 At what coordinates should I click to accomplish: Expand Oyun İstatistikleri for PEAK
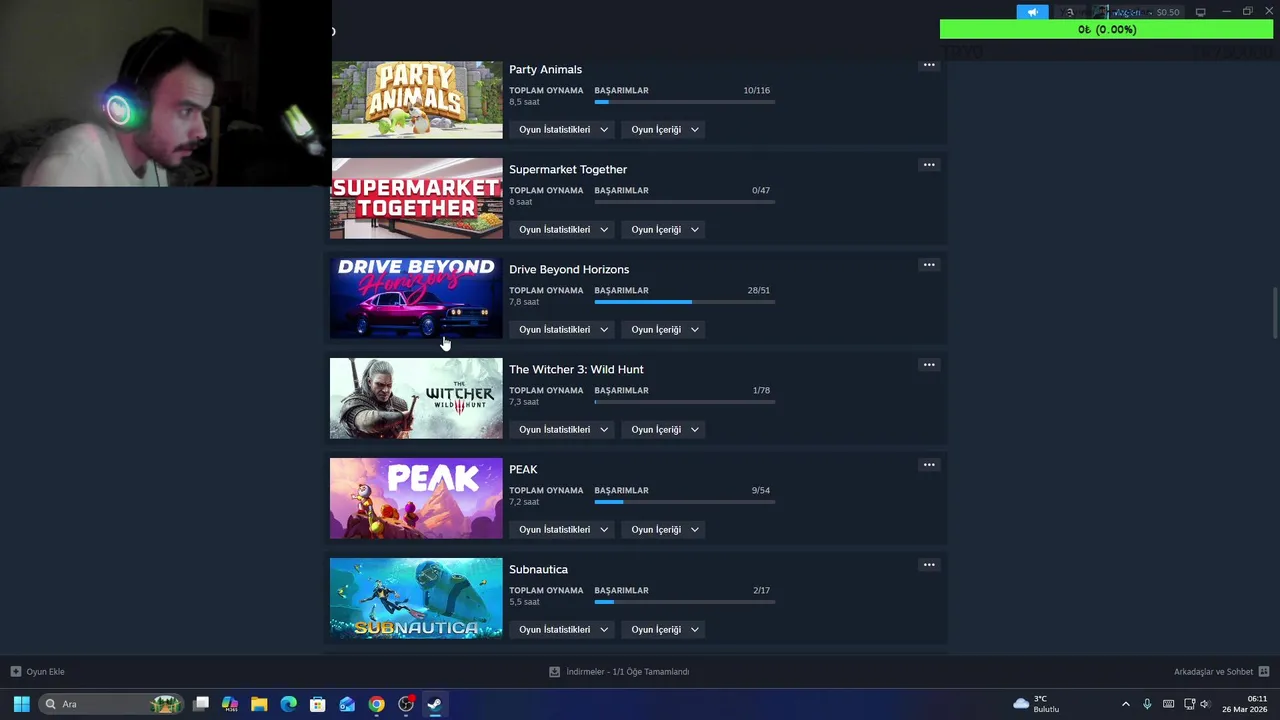(563, 530)
